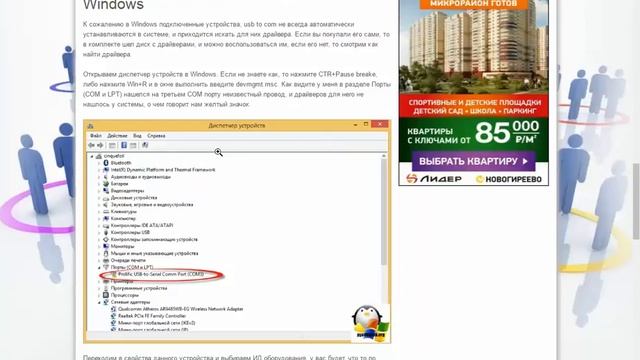Minimize the Диспетчер устройств window

tap(355, 124)
